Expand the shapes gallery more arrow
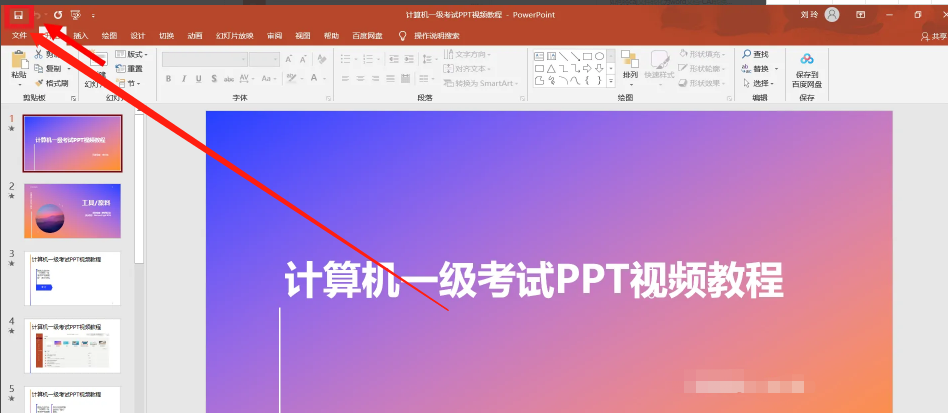The image size is (948, 413). pyautogui.click(x=611, y=82)
